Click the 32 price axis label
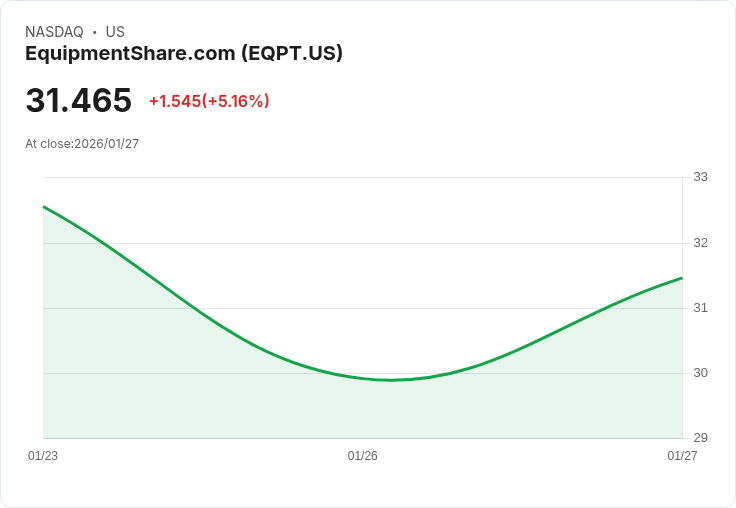The height and width of the screenshot is (508, 736). coord(700,243)
